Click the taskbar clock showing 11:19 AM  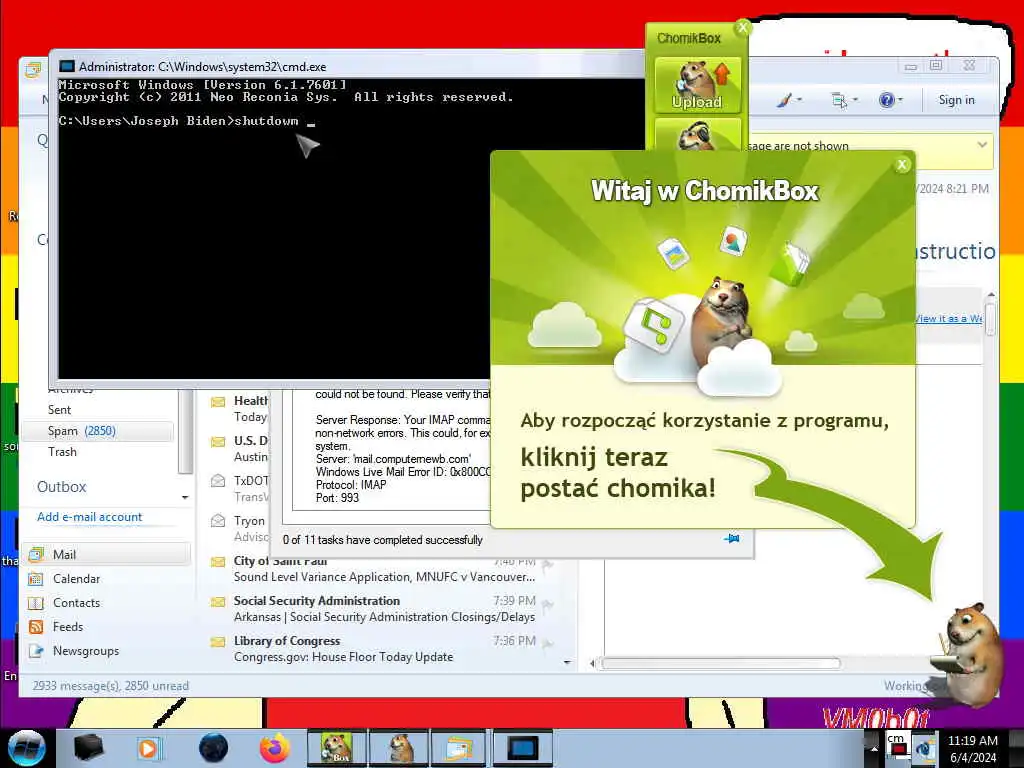(x=972, y=748)
